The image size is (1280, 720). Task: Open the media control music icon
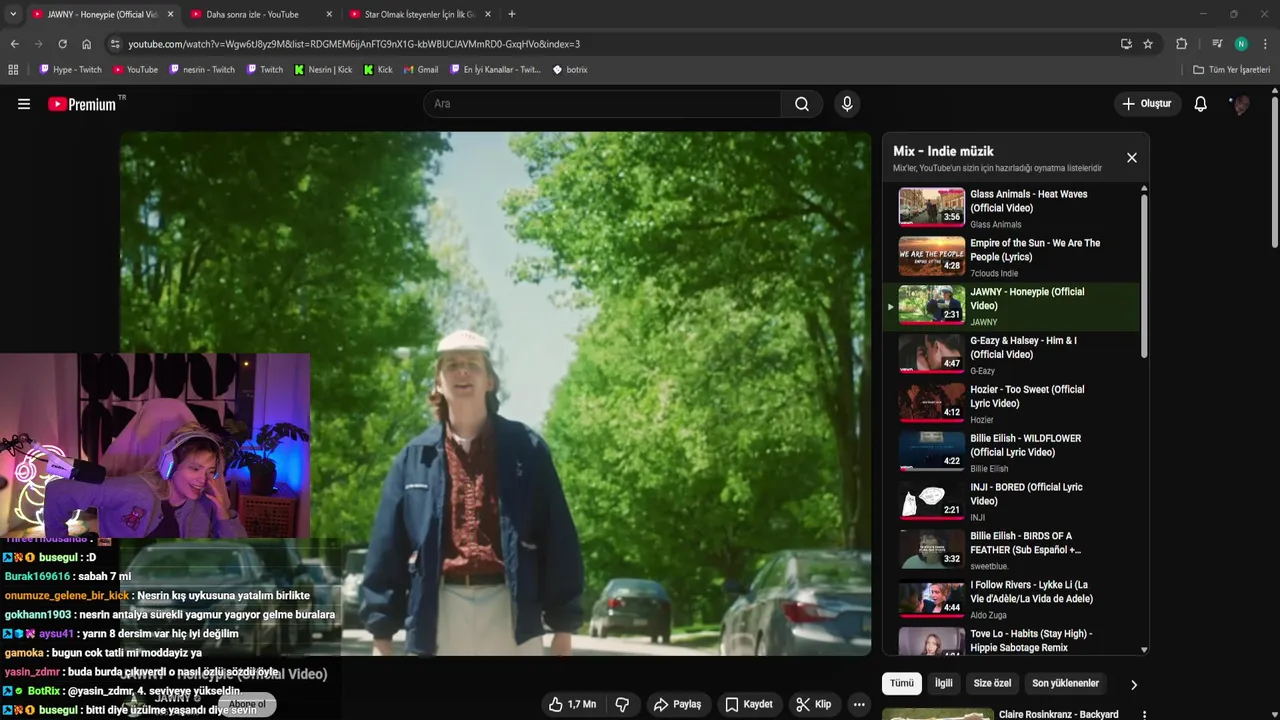click(x=1216, y=44)
